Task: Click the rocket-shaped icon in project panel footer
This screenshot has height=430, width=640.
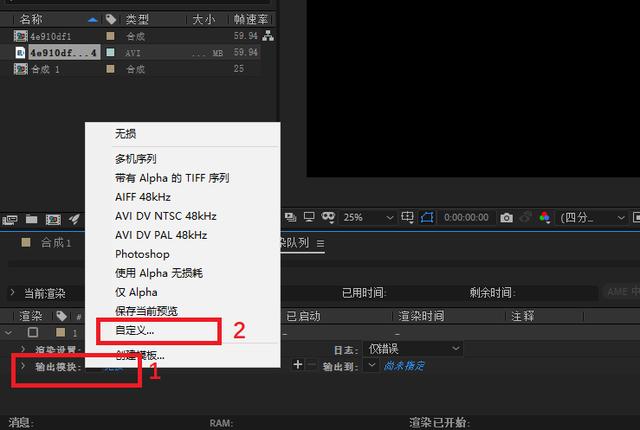Action: 74,219
